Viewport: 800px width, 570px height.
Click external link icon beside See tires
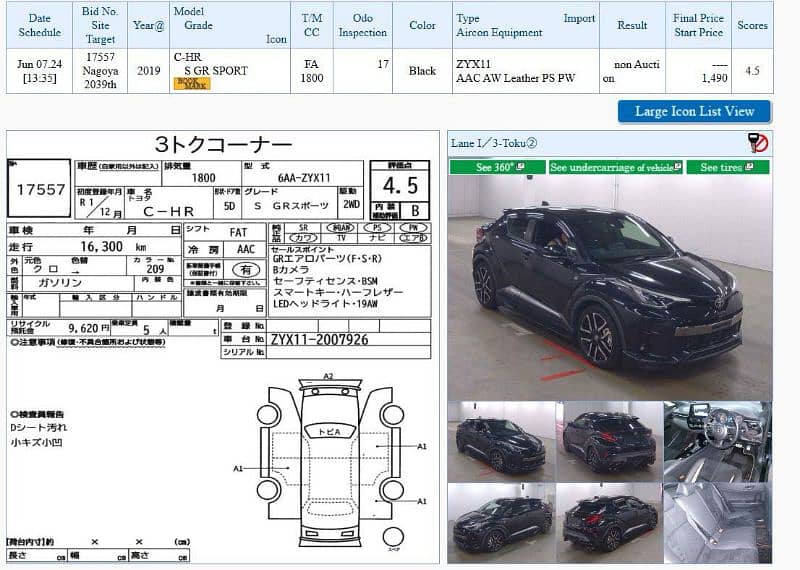(x=749, y=166)
